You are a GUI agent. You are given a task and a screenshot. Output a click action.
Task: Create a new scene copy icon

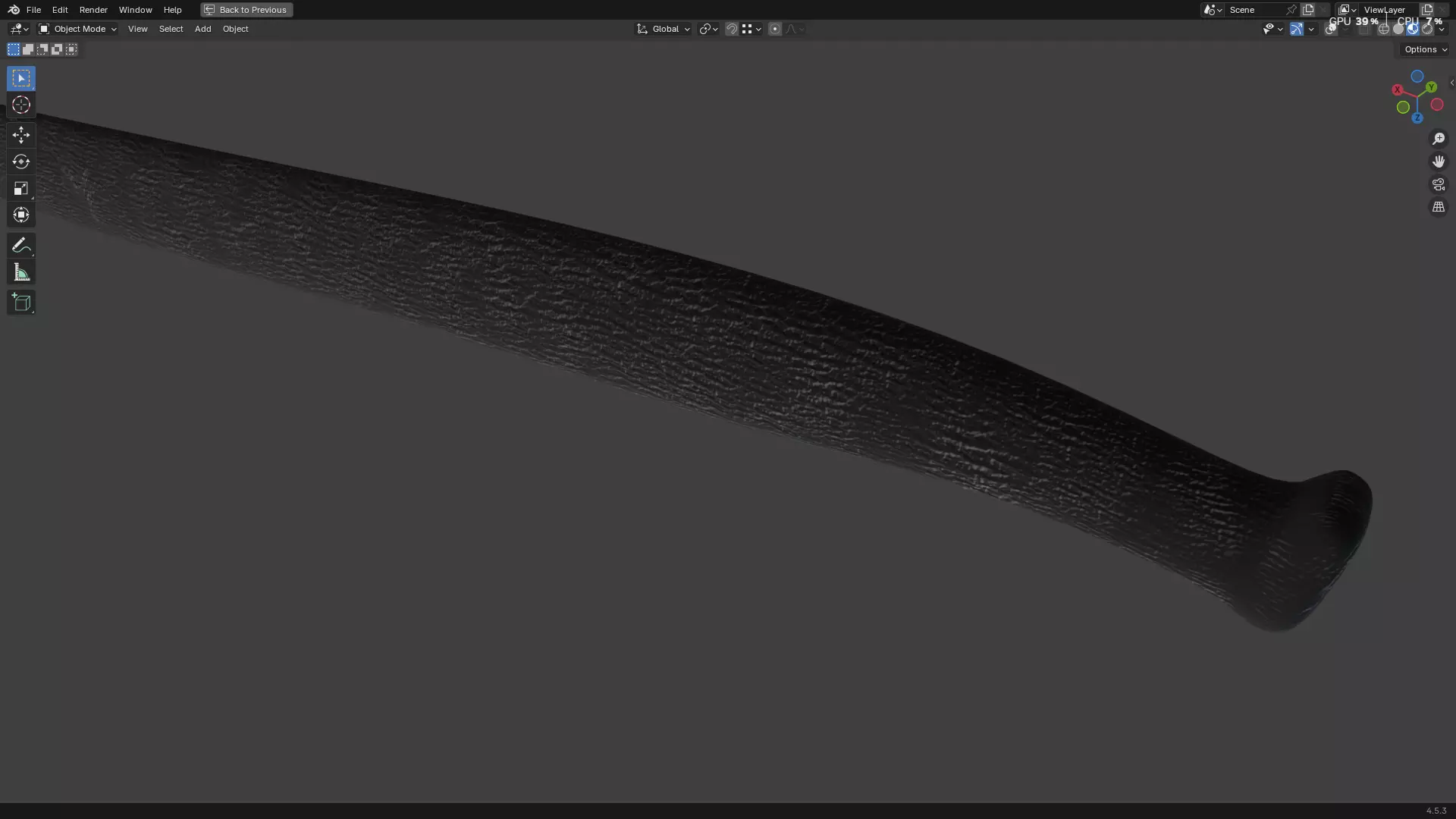click(1308, 10)
